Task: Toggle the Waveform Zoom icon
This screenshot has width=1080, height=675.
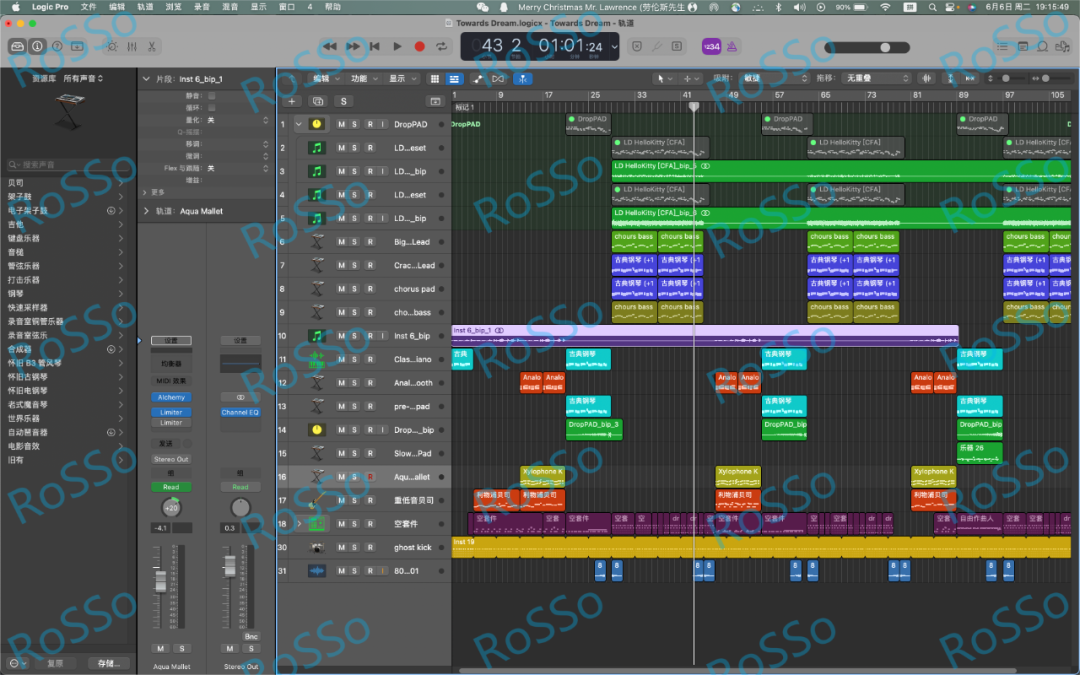Action: (927, 79)
